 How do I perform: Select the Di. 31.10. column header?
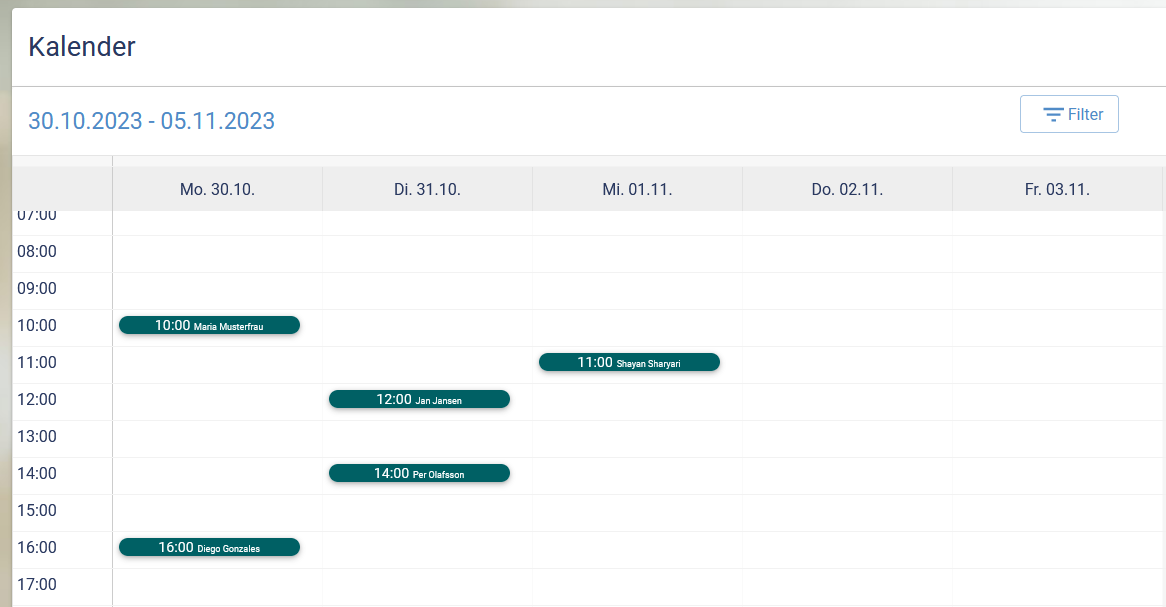pyautogui.click(x=427, y=189)
